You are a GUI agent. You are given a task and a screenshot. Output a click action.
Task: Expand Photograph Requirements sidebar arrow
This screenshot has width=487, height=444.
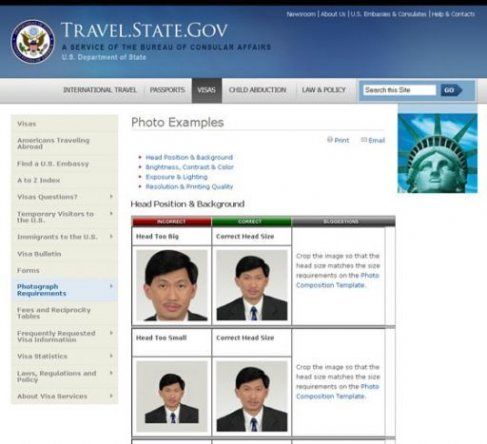(x=111, y=286)
